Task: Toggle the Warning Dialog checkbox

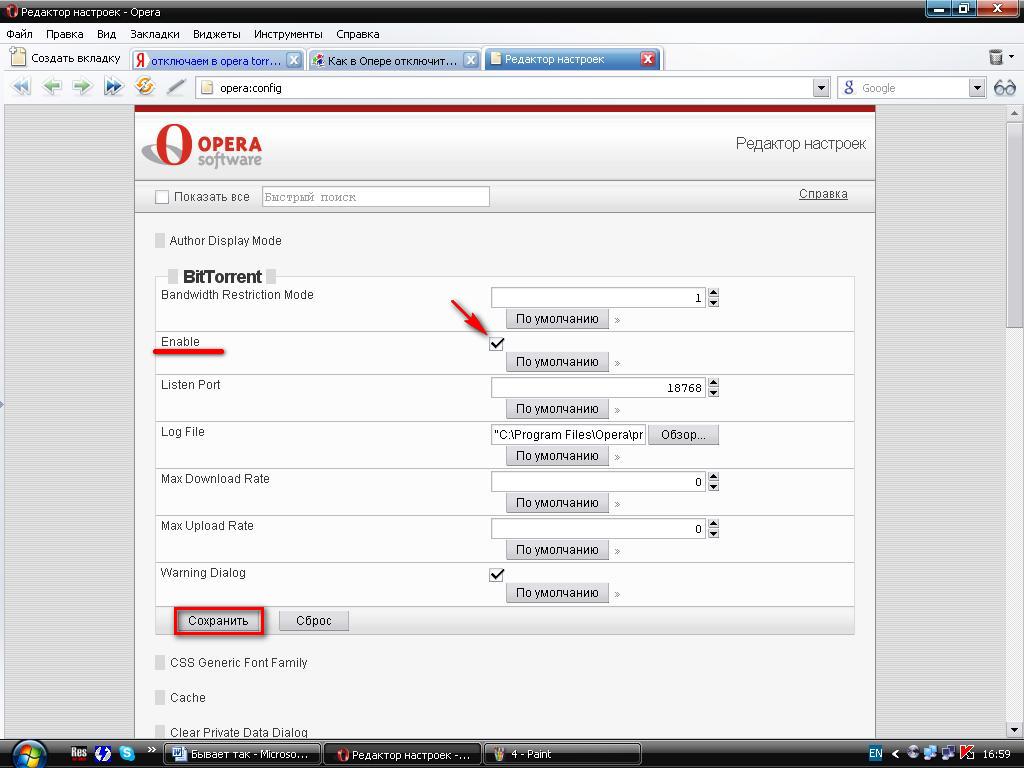Action: 496,575
